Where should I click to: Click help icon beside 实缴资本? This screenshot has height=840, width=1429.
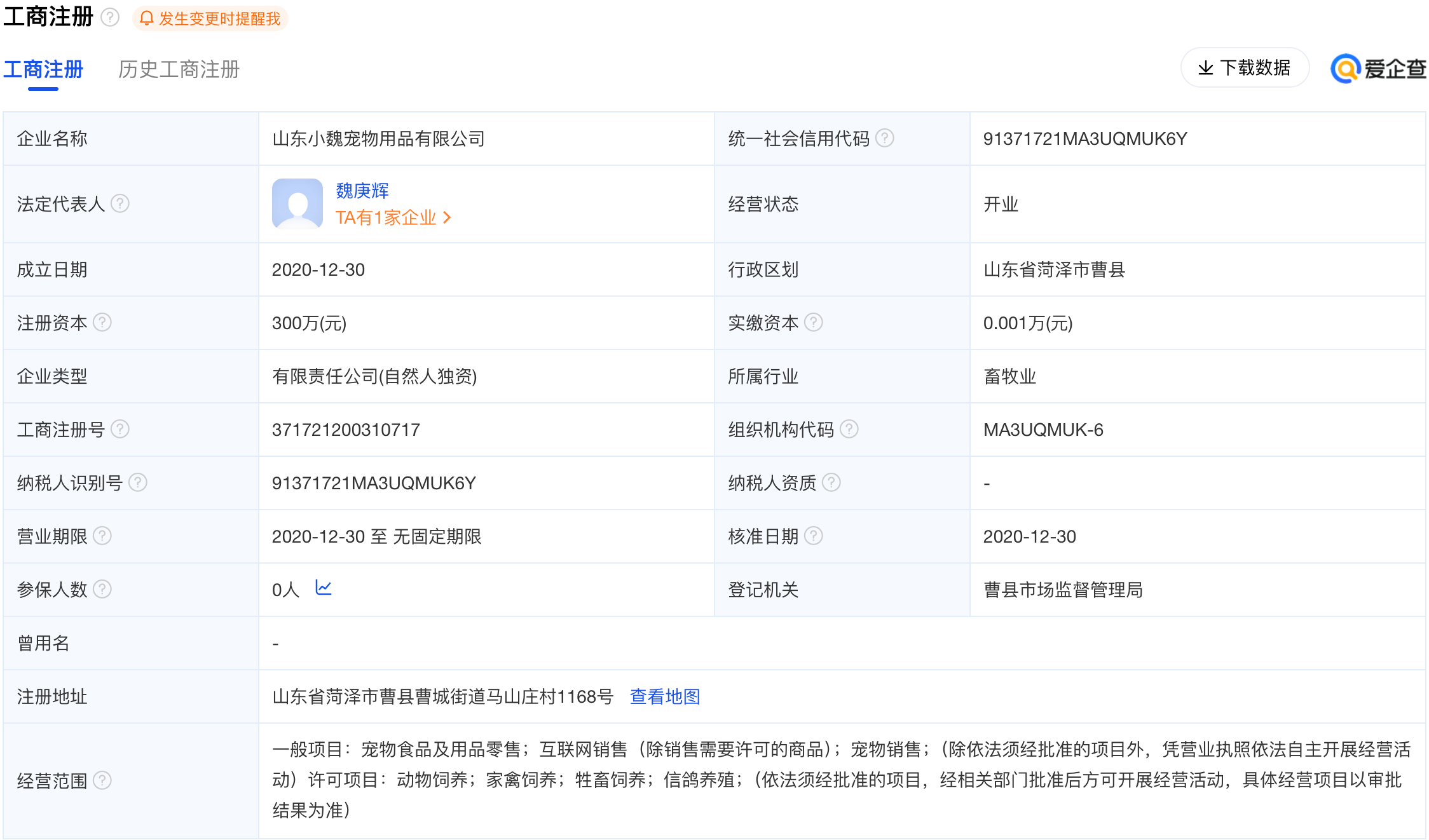coord(813,322)
